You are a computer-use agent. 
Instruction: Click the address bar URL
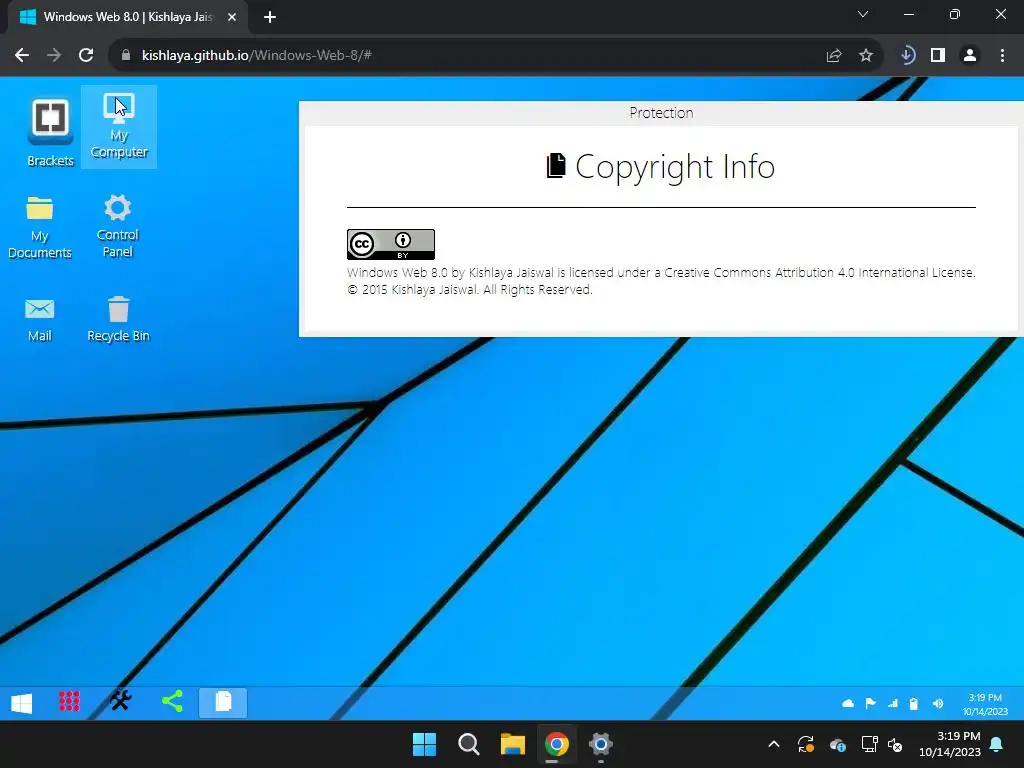(257, 56)
